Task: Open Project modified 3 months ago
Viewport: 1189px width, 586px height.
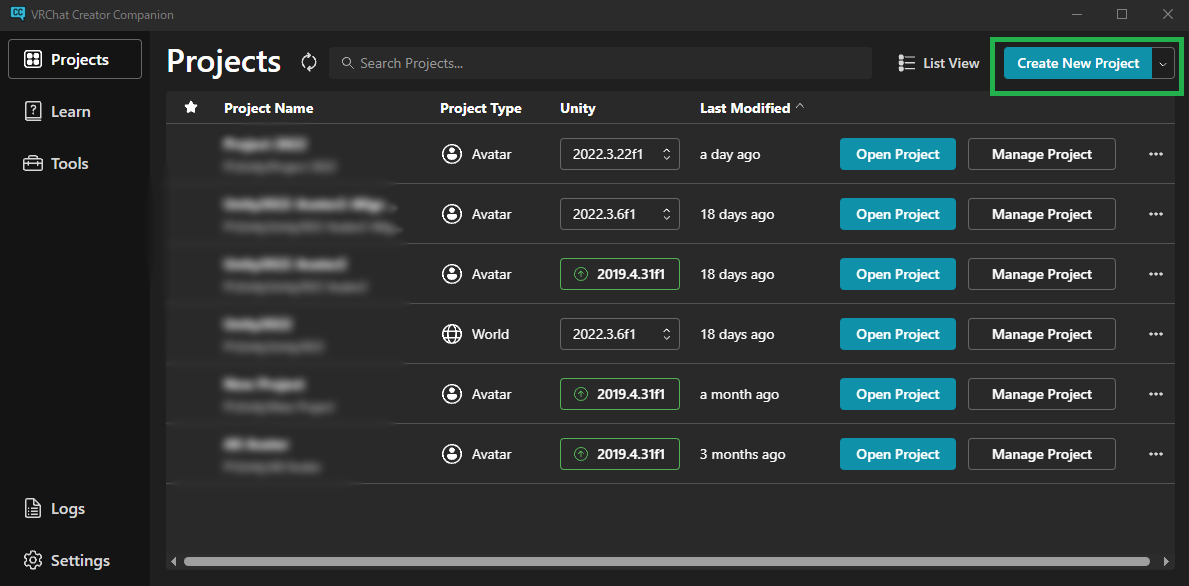Action: click(898, 454)
